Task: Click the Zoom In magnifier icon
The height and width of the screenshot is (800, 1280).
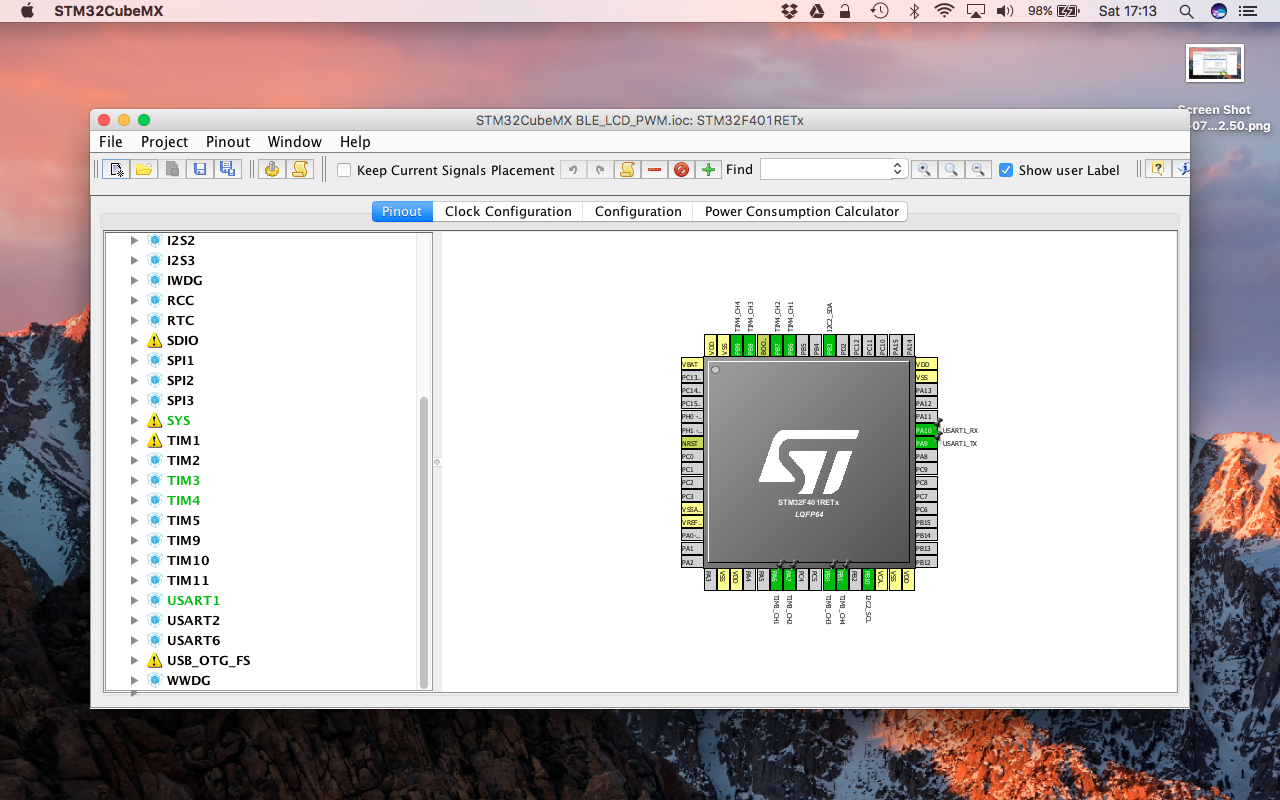Action: click(924, 169)
